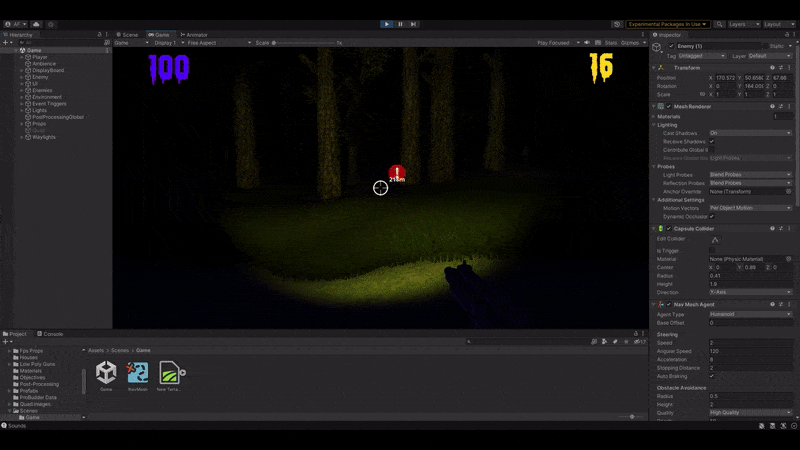
Task: Open the Layer dropdown Default
Action: coord(769,56)
